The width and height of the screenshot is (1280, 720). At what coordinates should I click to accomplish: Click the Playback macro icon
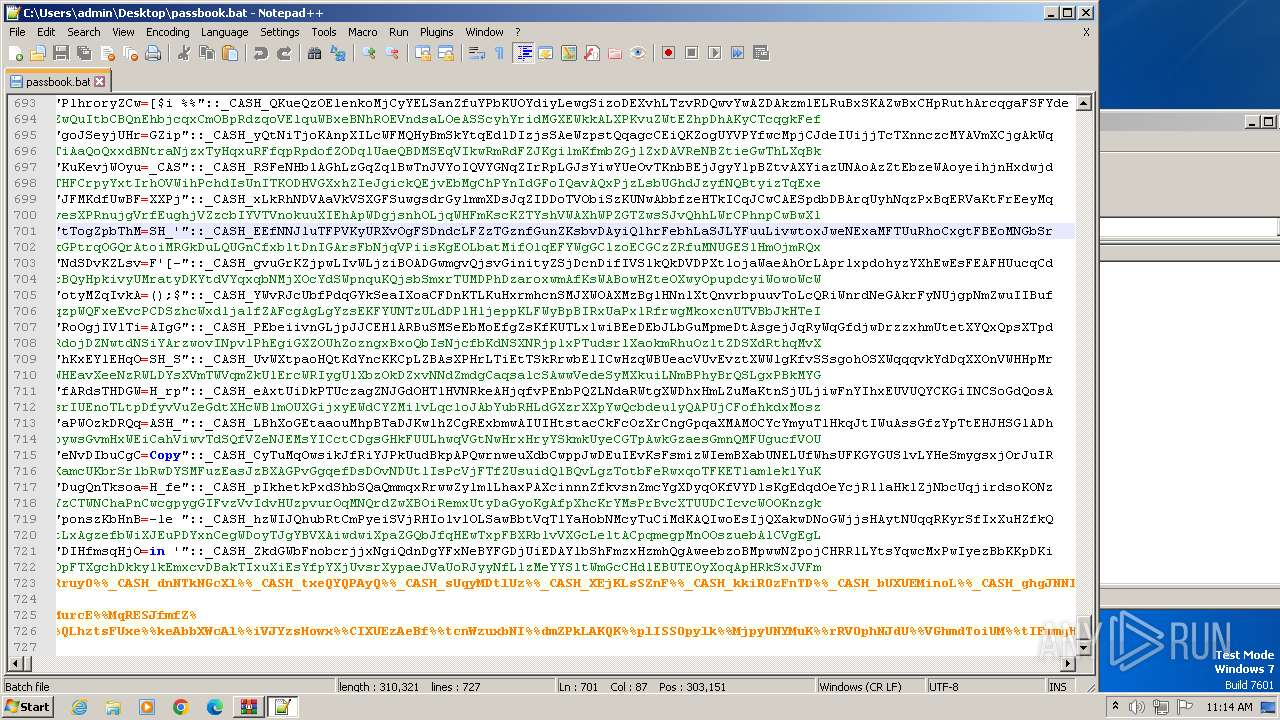(x=714, y=53)
